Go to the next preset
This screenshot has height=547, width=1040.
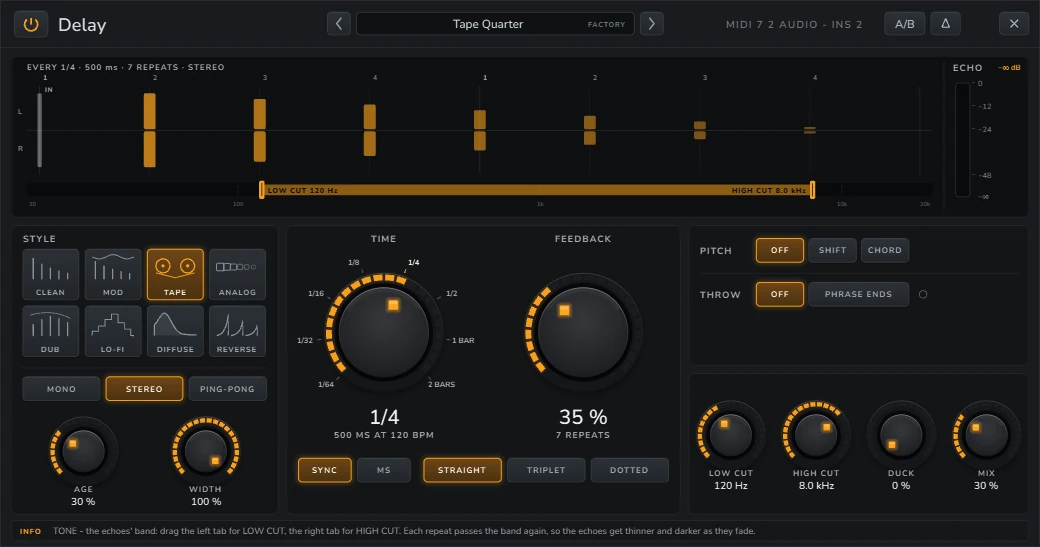coord(651,24)
